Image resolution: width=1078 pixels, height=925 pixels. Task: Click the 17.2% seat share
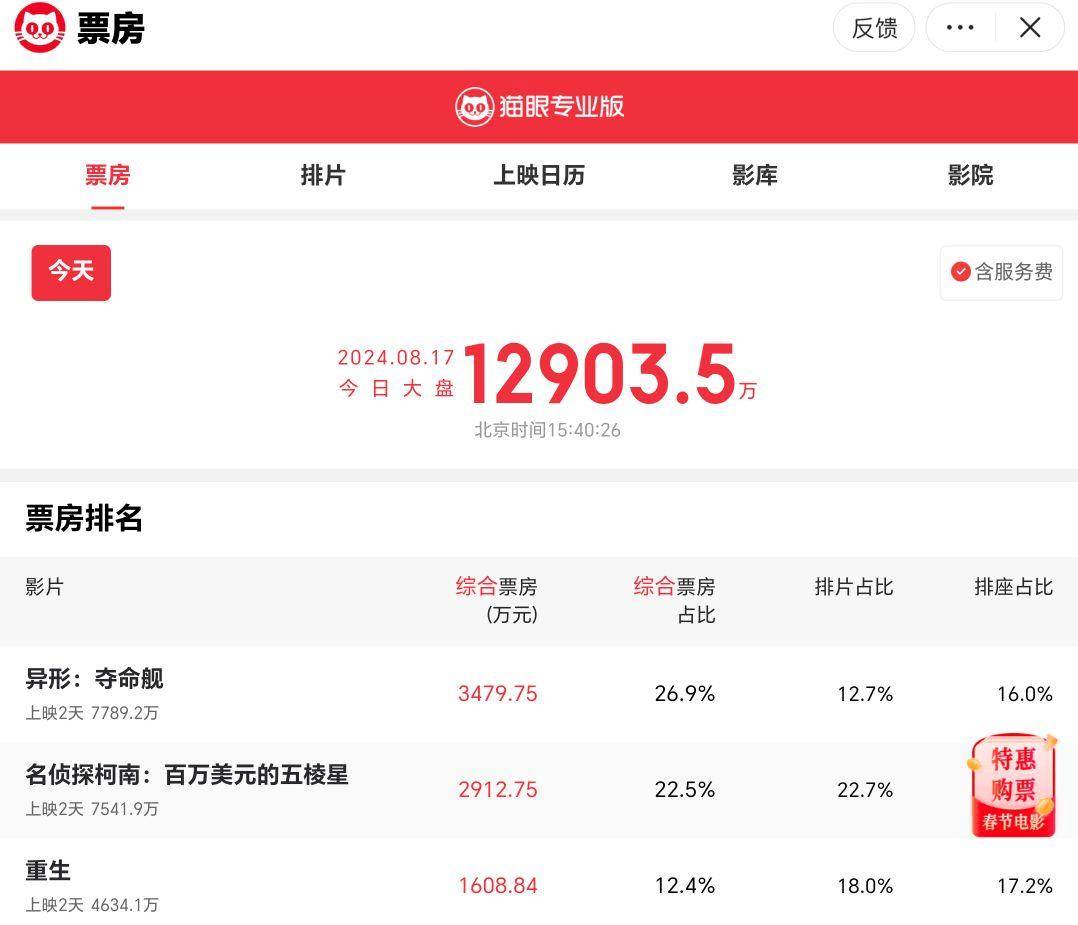[x=1025, y=886]
